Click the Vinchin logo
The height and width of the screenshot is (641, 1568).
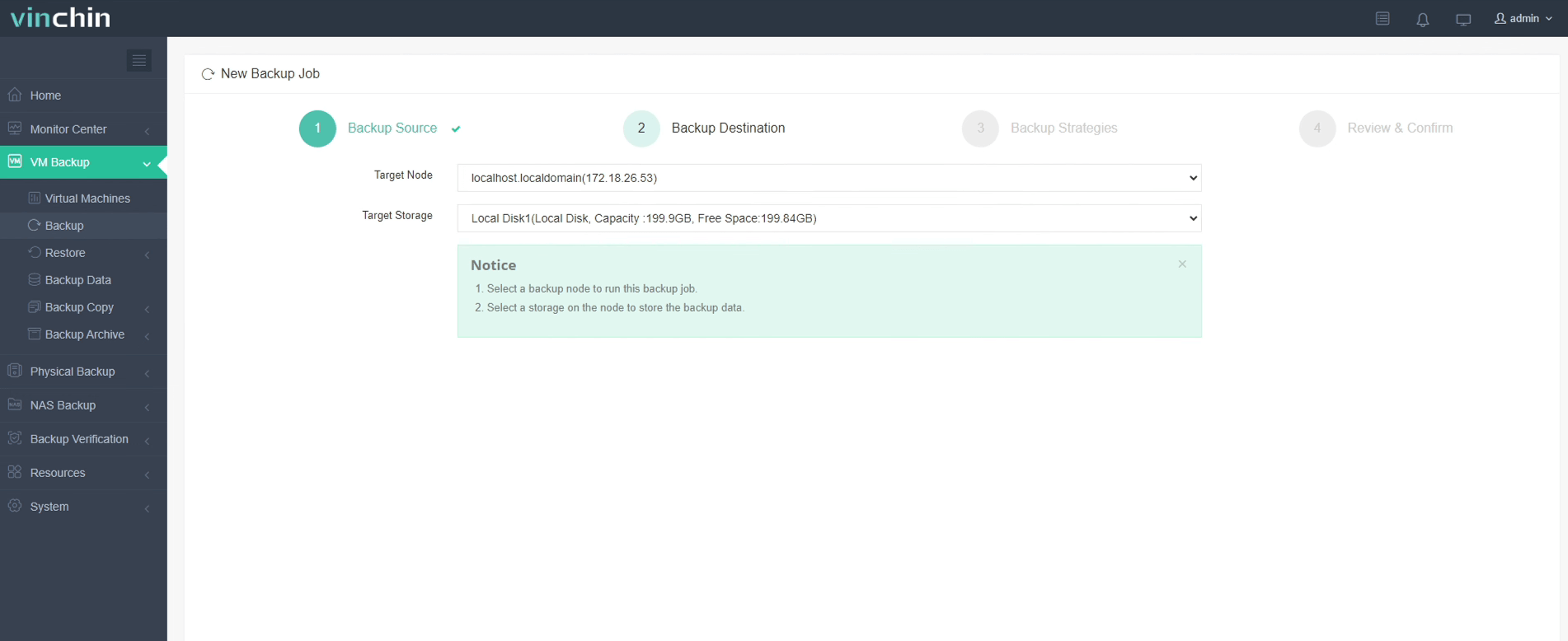(x=60, y=17)
